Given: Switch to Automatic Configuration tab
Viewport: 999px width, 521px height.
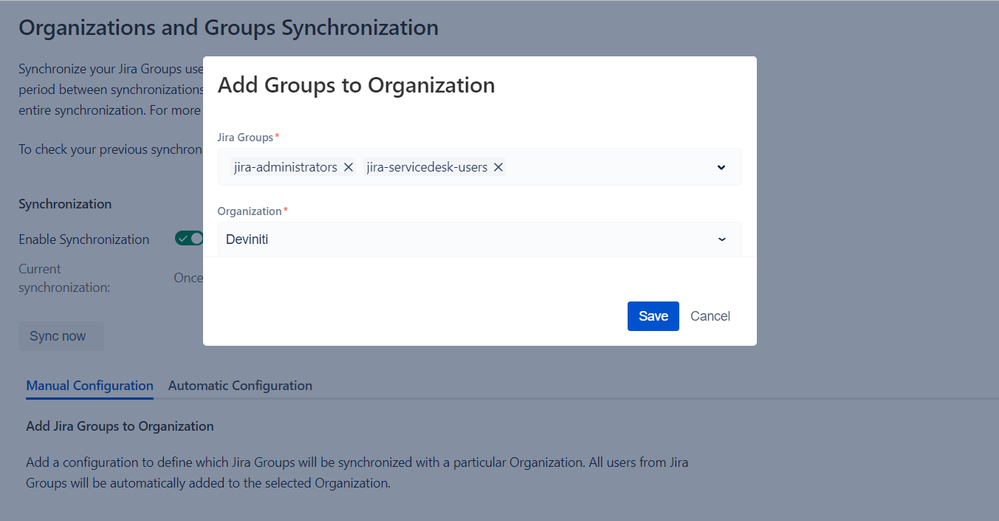Looking at the screenshot, I should [240, 385].
